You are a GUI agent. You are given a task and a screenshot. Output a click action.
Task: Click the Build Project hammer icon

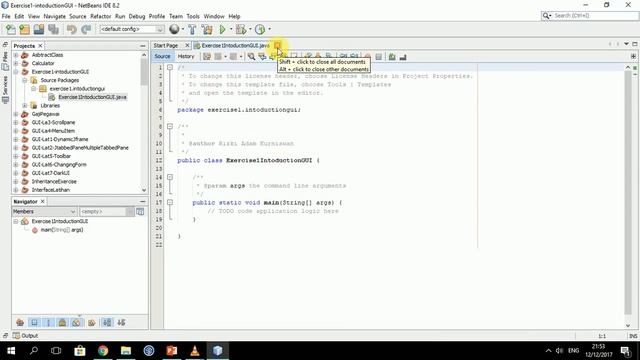pos(192,29)
